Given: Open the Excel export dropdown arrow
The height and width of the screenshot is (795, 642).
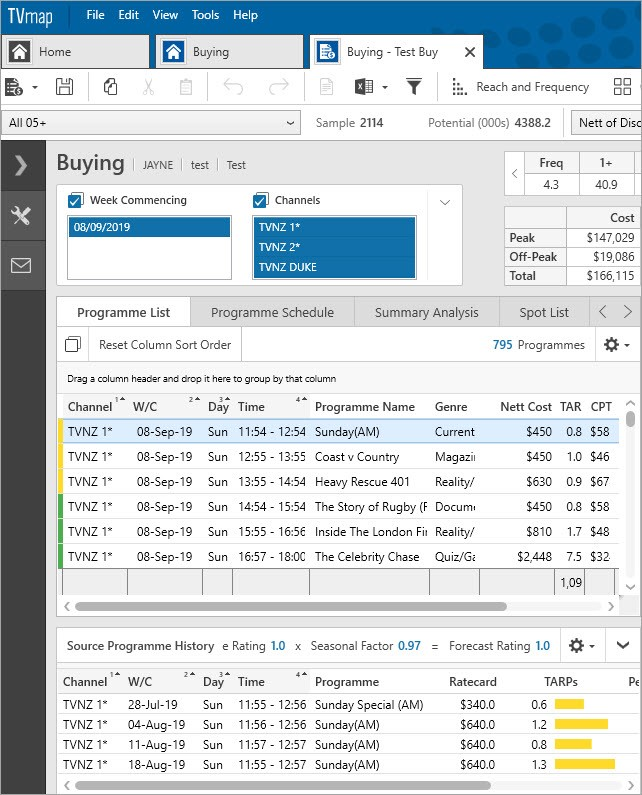Looking at the screenshot, I should tap(385, 87).
